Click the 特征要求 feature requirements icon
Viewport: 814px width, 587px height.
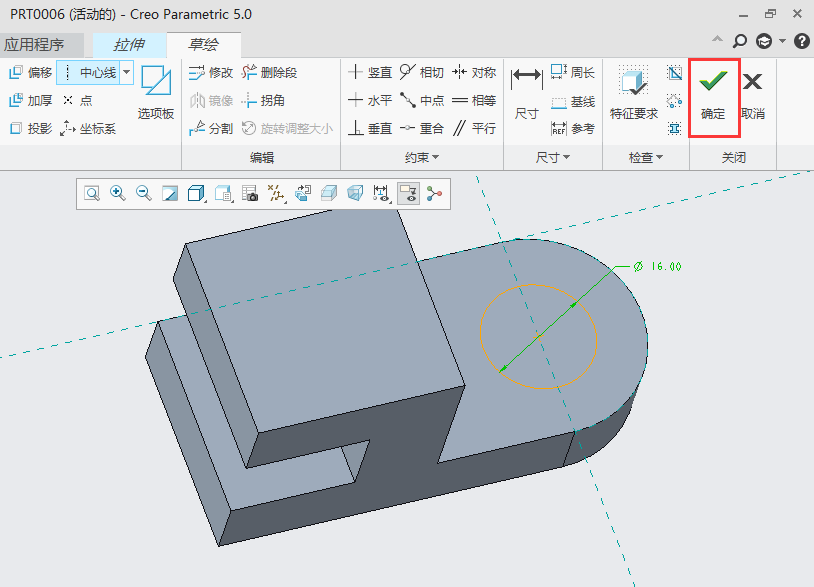point(634,94)
